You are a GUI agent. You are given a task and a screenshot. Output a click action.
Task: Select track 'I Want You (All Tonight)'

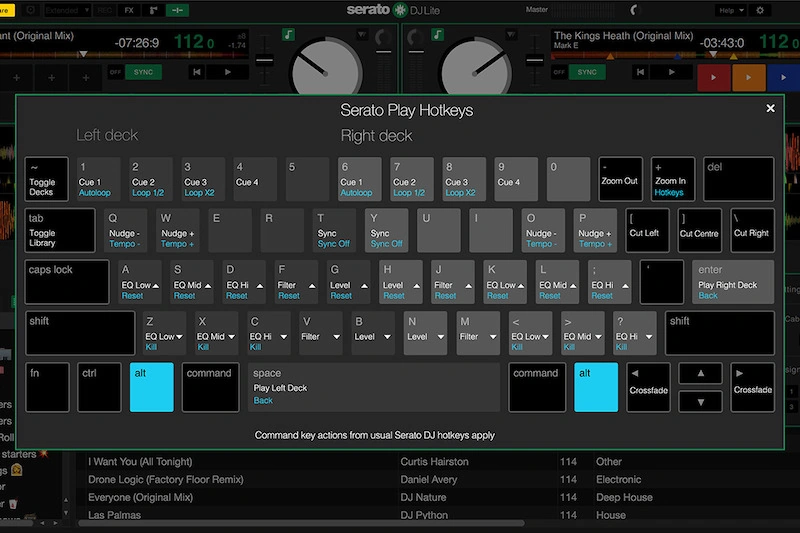click(x=140, y=462)
